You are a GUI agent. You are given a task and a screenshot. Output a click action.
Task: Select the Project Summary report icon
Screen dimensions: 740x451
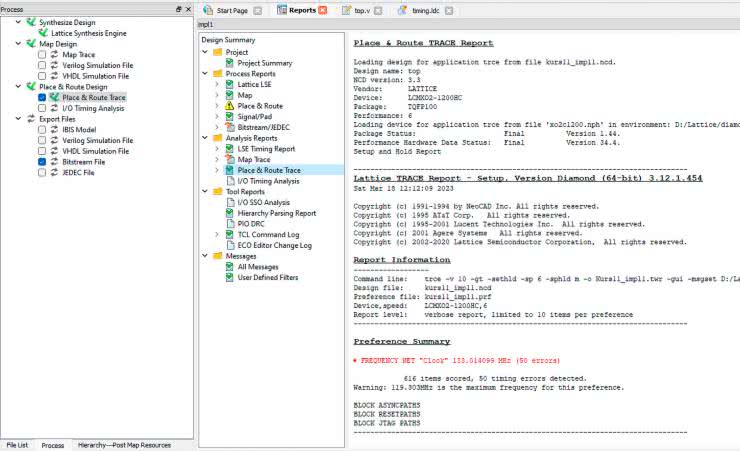(x=229, y=63)
